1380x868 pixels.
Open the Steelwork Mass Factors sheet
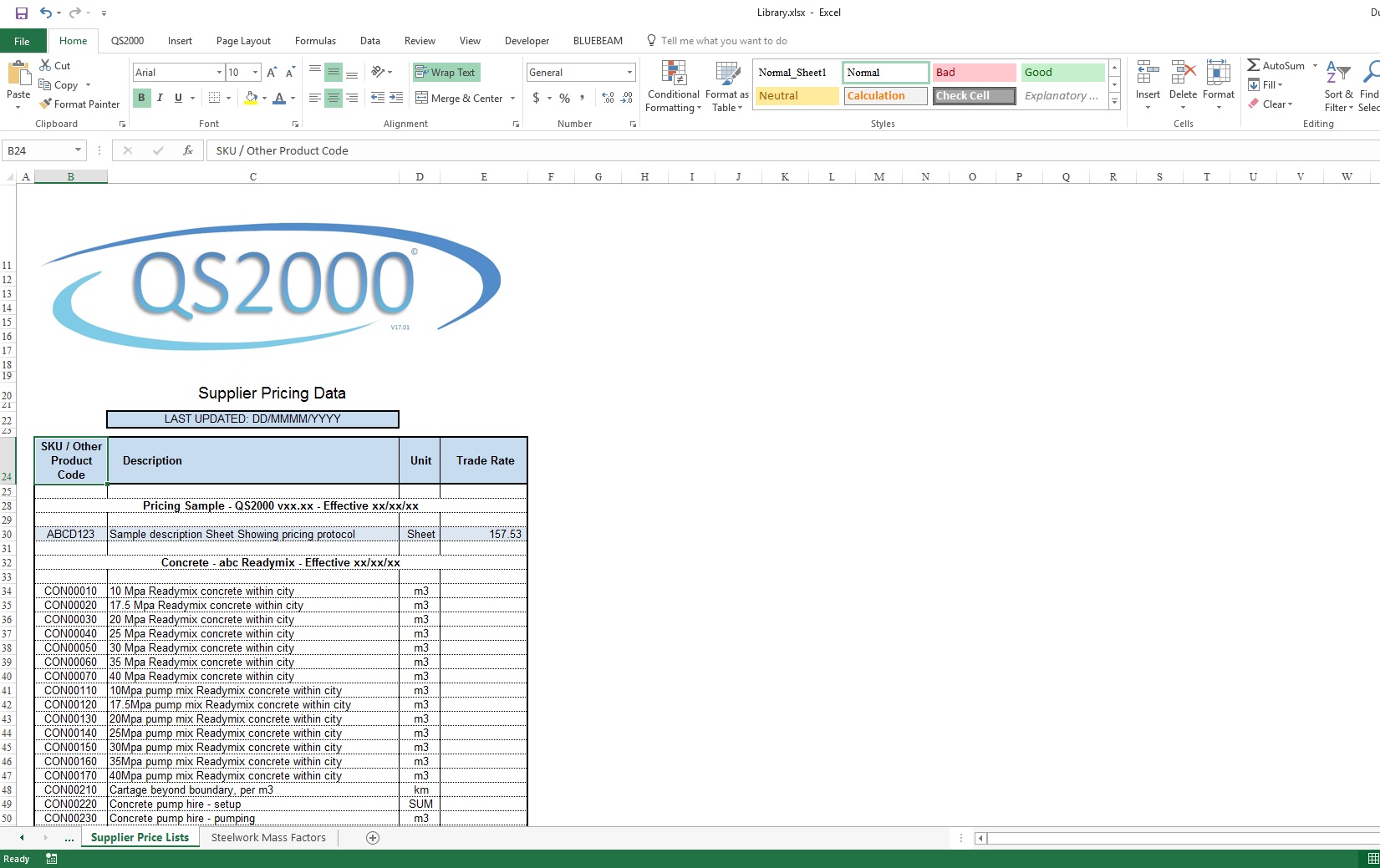[268, 837]
